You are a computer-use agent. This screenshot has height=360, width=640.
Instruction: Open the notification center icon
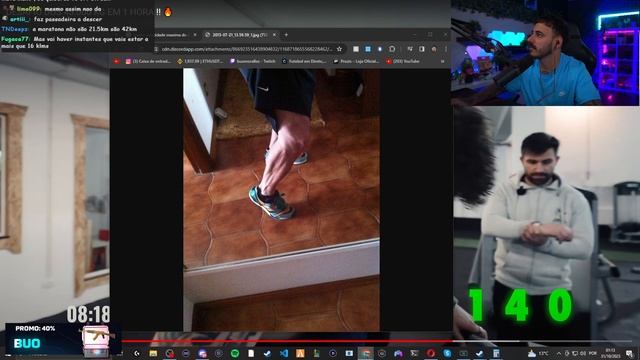point(629,353)
